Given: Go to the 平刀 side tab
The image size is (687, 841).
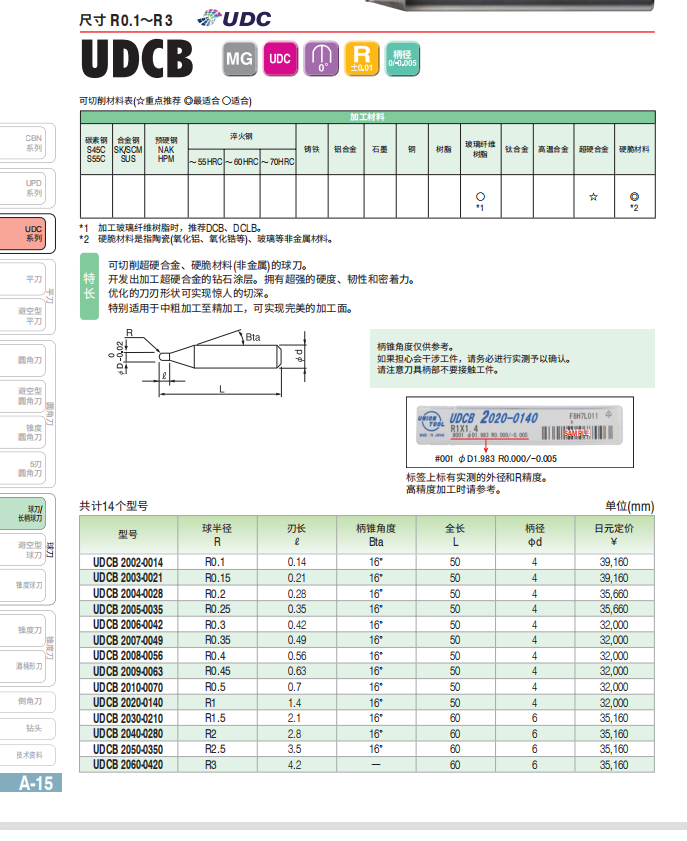Looking at the screenshot, I should [x=23, y=279].
